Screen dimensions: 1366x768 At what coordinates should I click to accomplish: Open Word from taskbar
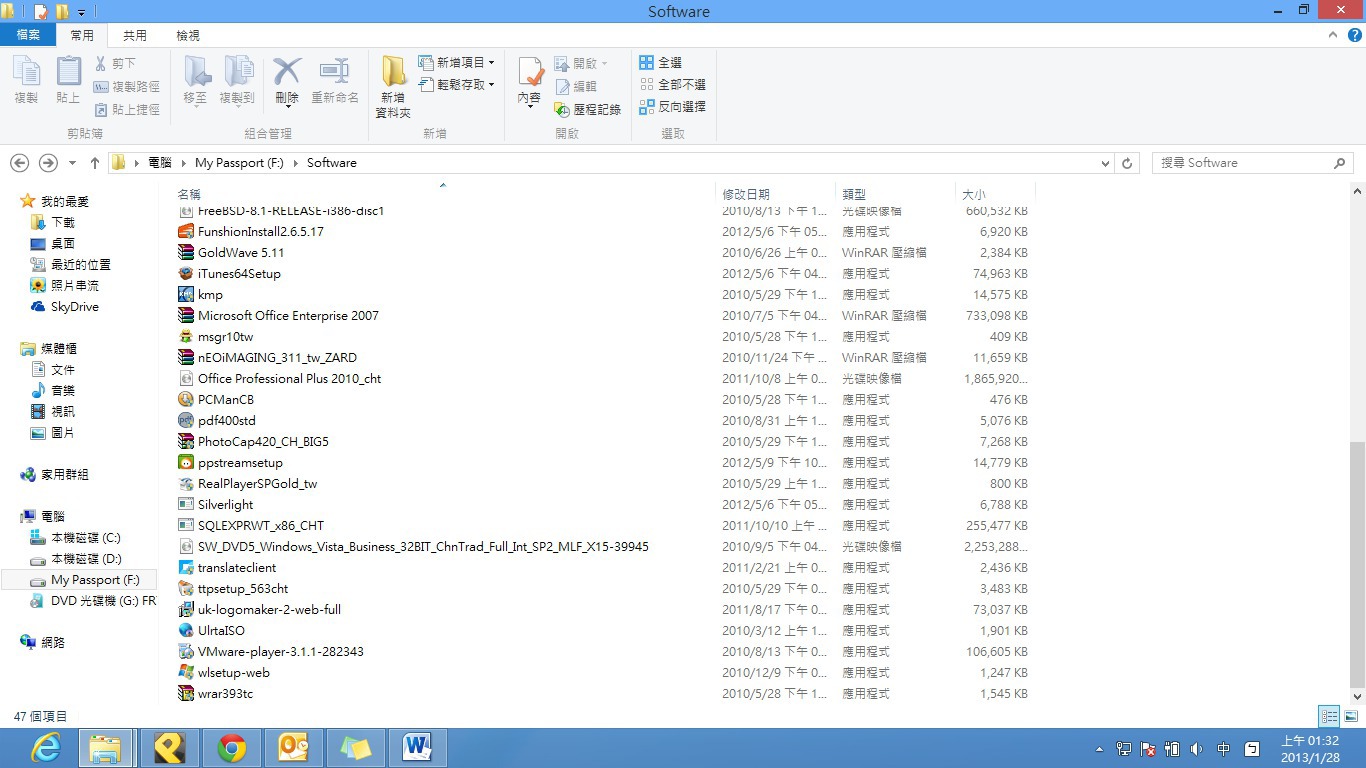(418, 748)
